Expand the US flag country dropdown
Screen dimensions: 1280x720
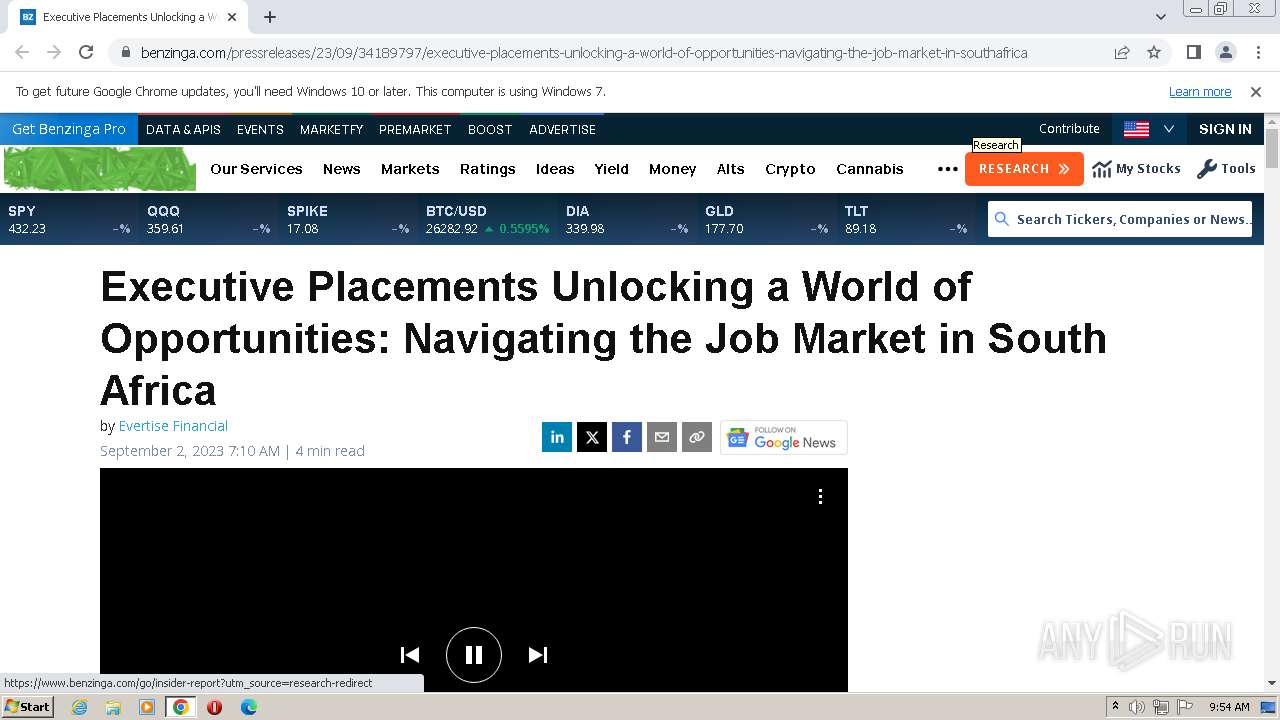coord(1149,129)
